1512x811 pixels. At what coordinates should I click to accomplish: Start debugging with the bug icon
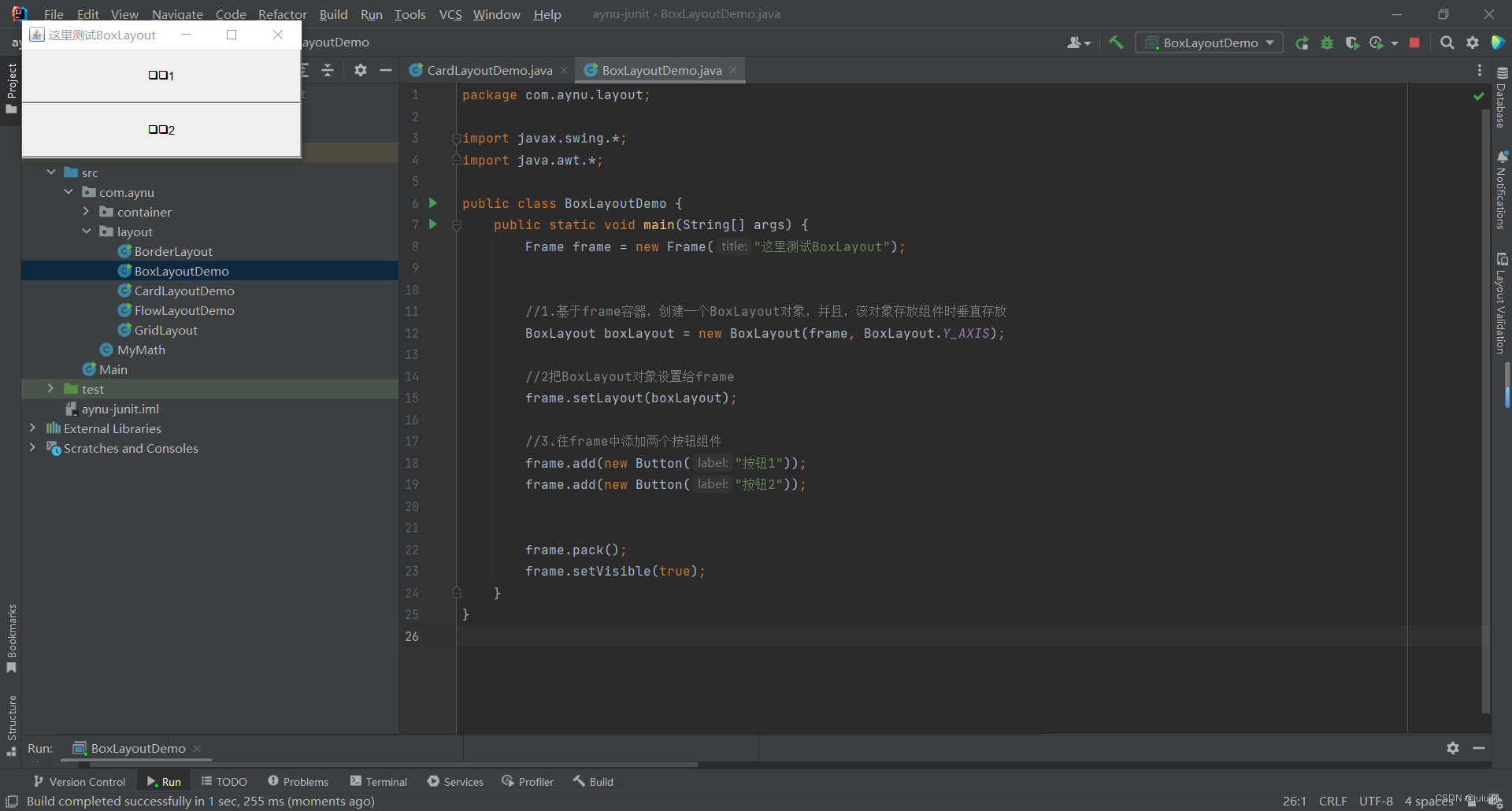click(x=1328, y=43)
